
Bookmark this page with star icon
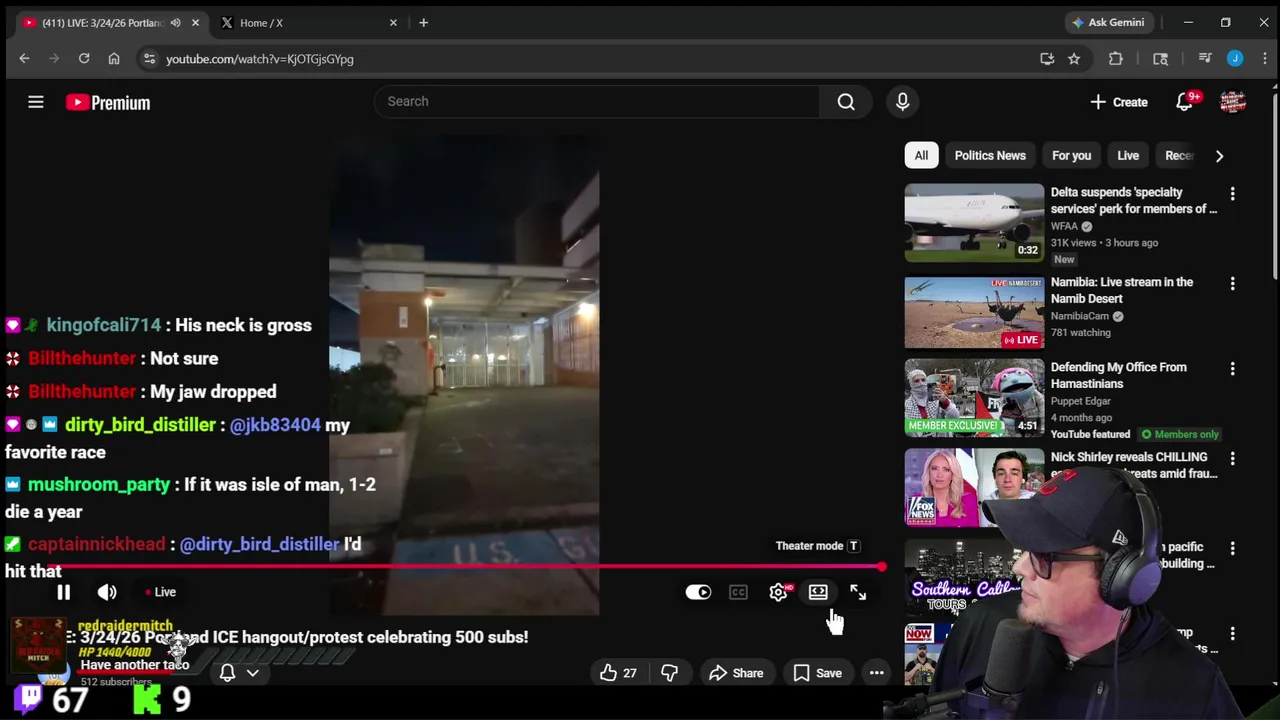click(1074, 59)
